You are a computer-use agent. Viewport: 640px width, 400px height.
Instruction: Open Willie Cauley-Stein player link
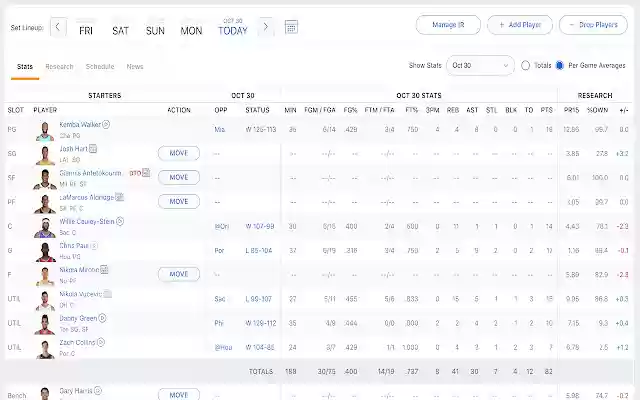point(87,221)
